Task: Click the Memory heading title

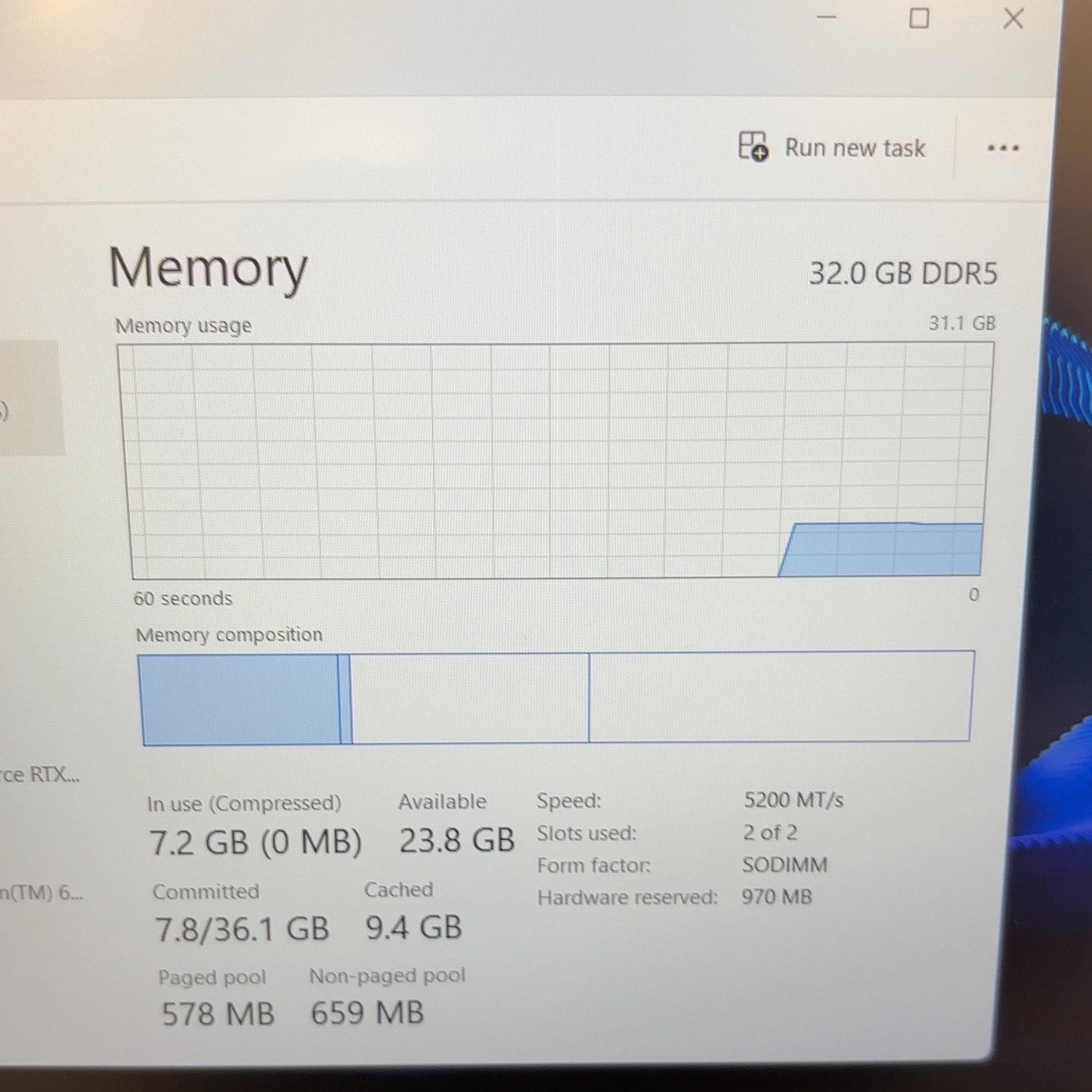Action: click(x=208, y=269)
